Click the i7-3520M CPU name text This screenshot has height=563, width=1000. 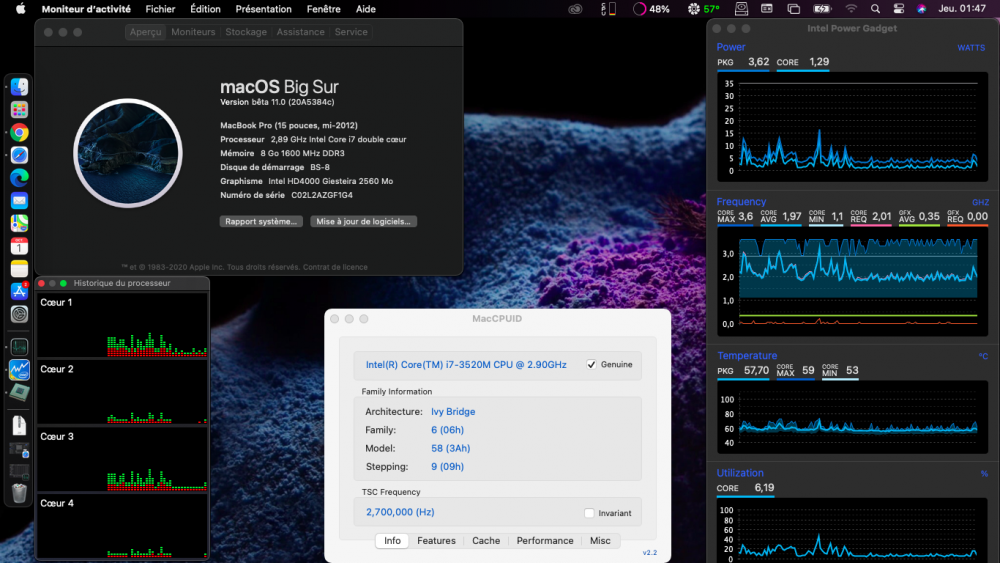coord(466,365)
